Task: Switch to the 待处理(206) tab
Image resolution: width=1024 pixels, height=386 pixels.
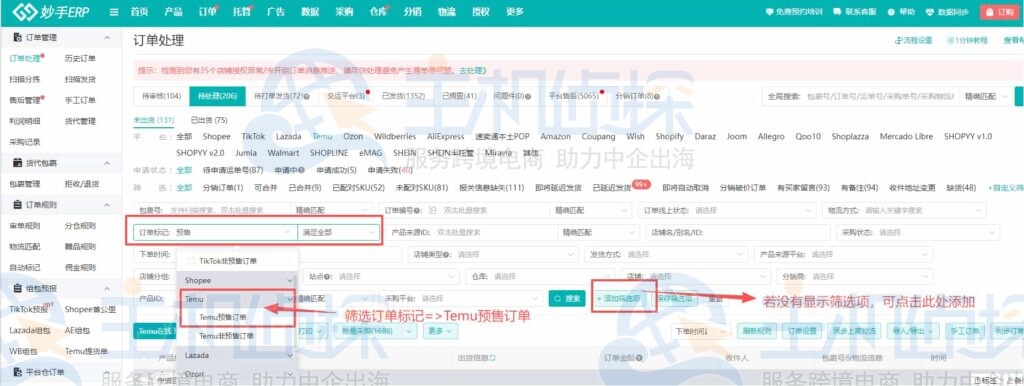Action: [217, 96]
